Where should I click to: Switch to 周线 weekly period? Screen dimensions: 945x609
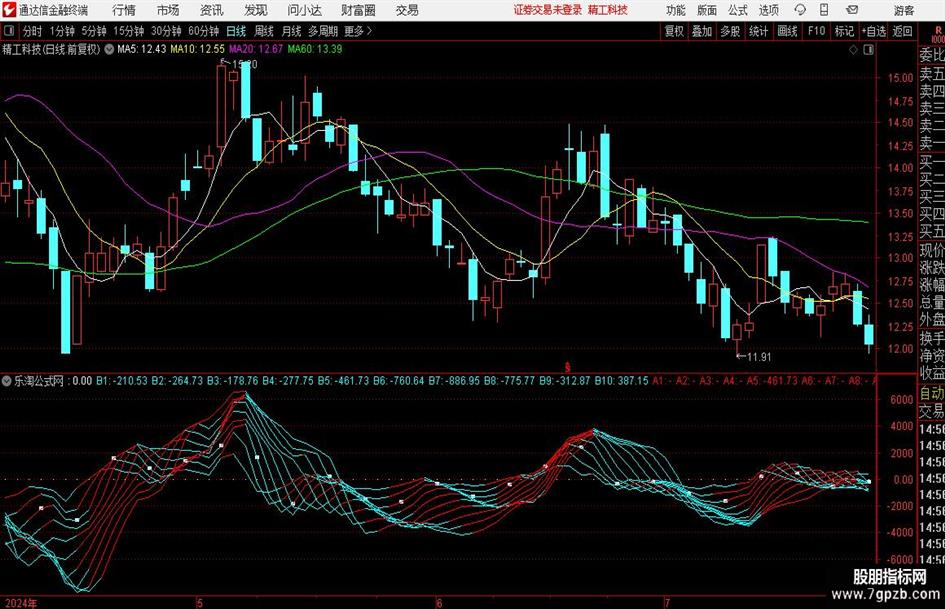point(264,31)
